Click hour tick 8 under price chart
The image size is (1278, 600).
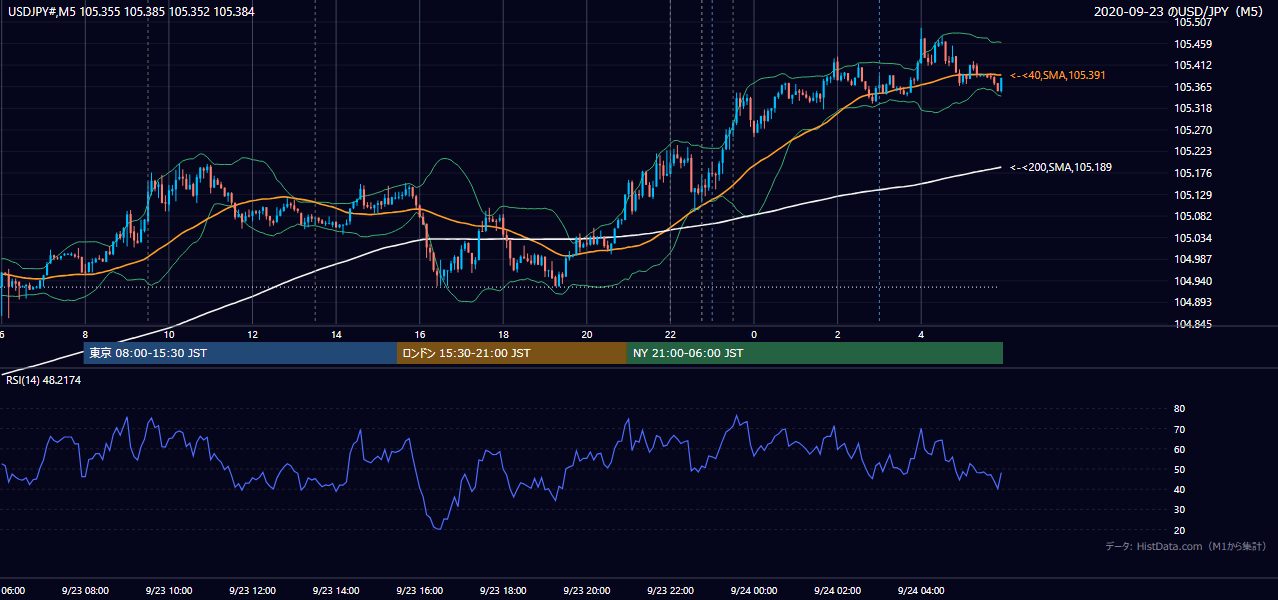[85, 335]
